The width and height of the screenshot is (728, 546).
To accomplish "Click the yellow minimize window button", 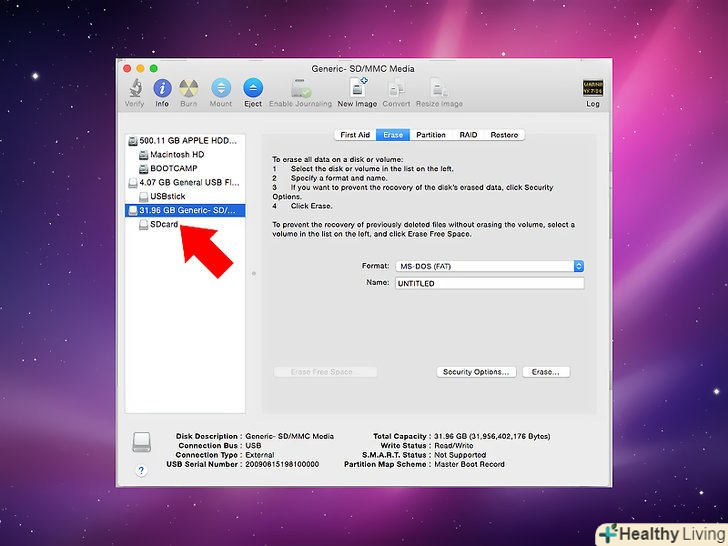I will [140, 69].
